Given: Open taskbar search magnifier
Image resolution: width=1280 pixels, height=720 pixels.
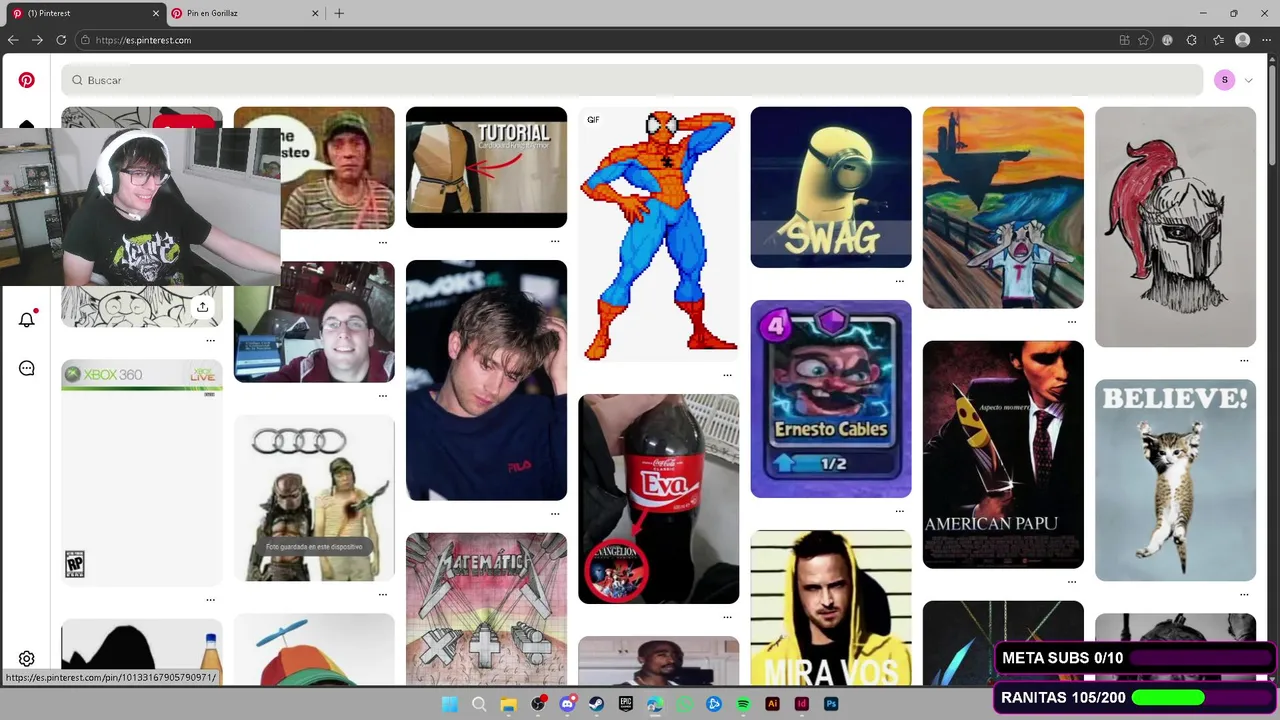Looking at the screenshot, I should (x=479, y=704).
